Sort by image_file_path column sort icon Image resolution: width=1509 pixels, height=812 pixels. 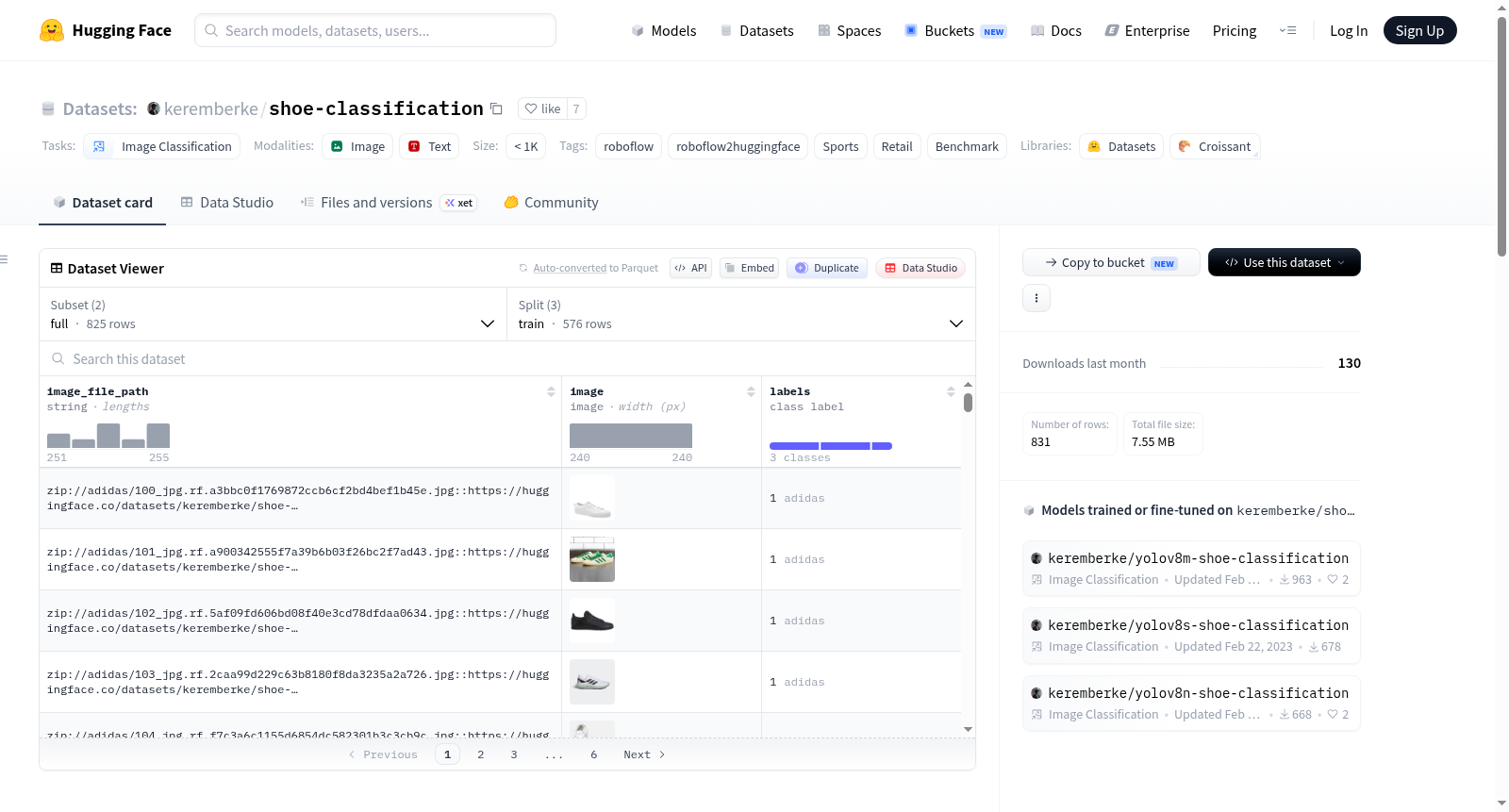551,391
